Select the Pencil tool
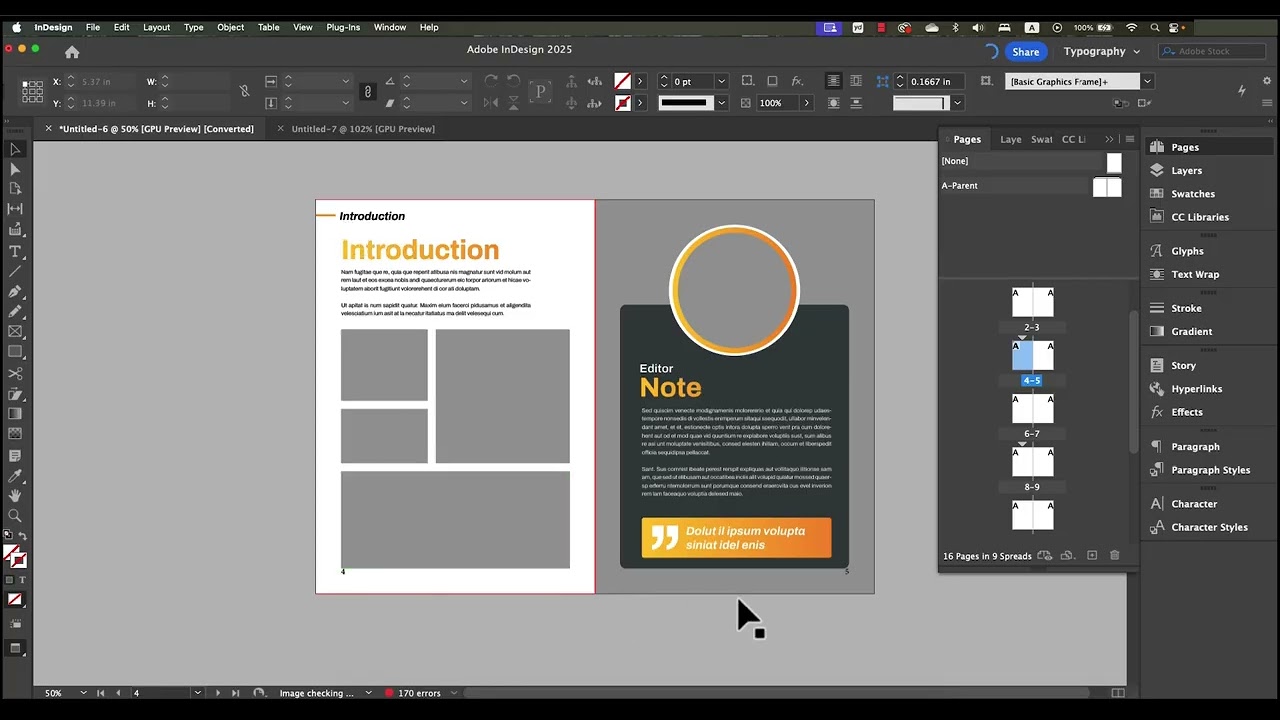 click(15, 311)
